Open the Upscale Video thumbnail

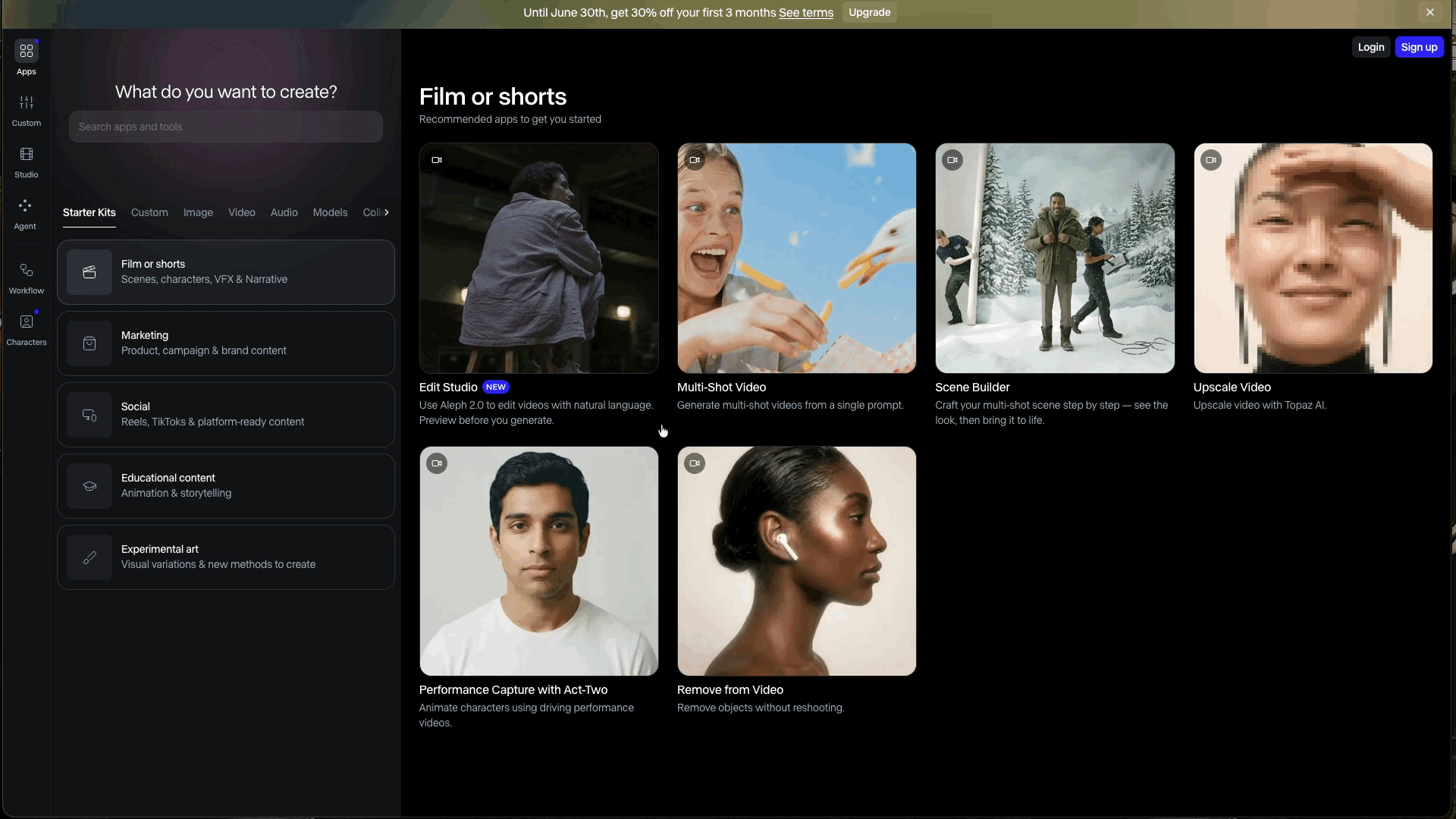tap(1313, 258)
